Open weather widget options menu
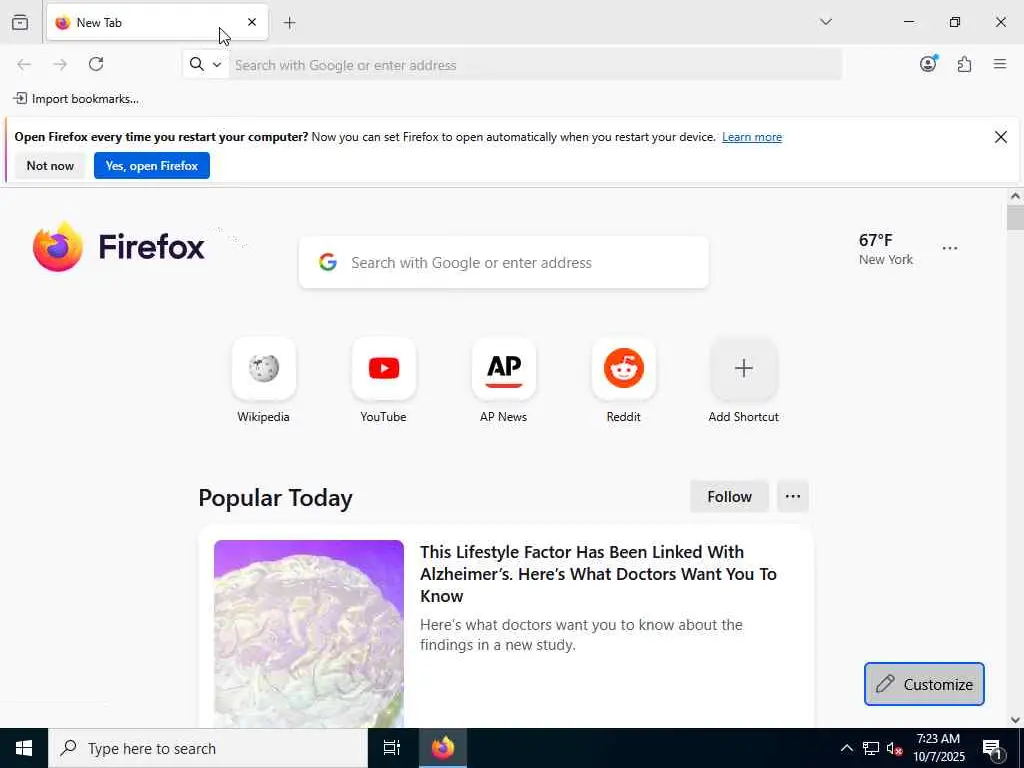1024x768 pixels. coord(950,248)
